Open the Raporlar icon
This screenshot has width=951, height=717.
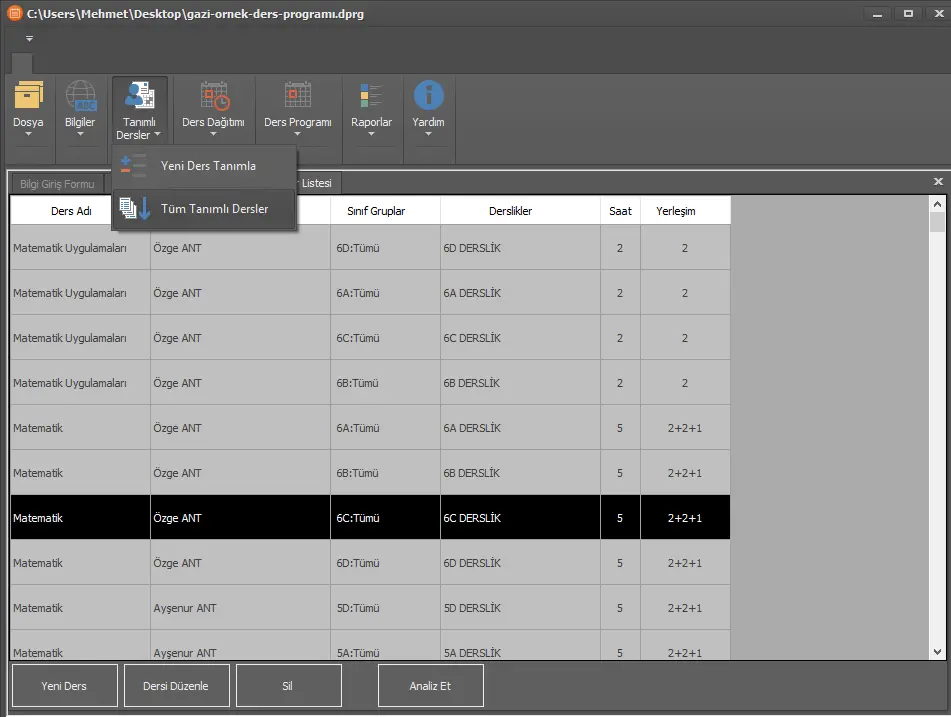(x=371, y=96)
